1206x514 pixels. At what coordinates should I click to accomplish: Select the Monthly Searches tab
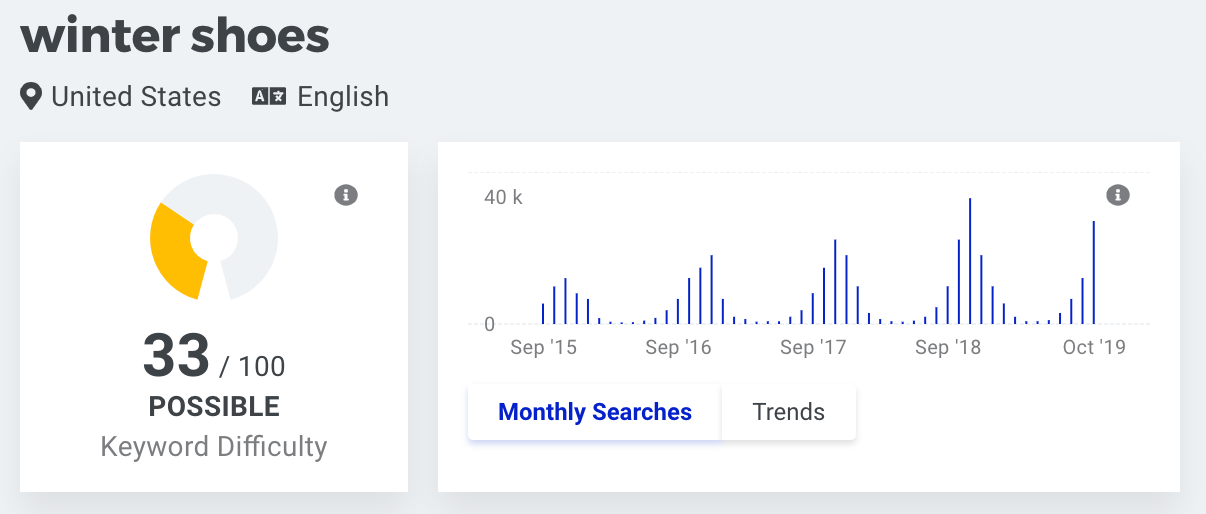(x=595, y=412)
